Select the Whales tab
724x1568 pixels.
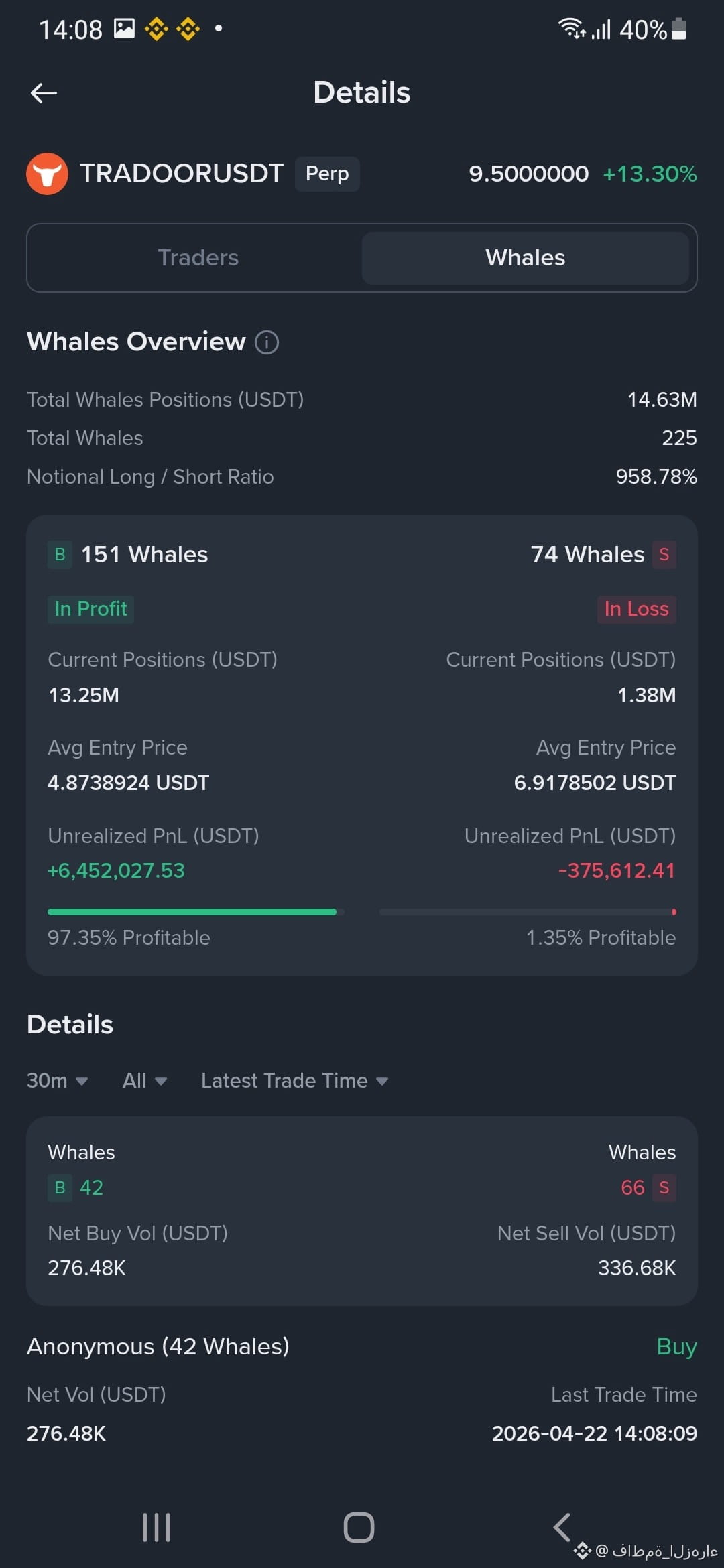(x=526, y=258)
